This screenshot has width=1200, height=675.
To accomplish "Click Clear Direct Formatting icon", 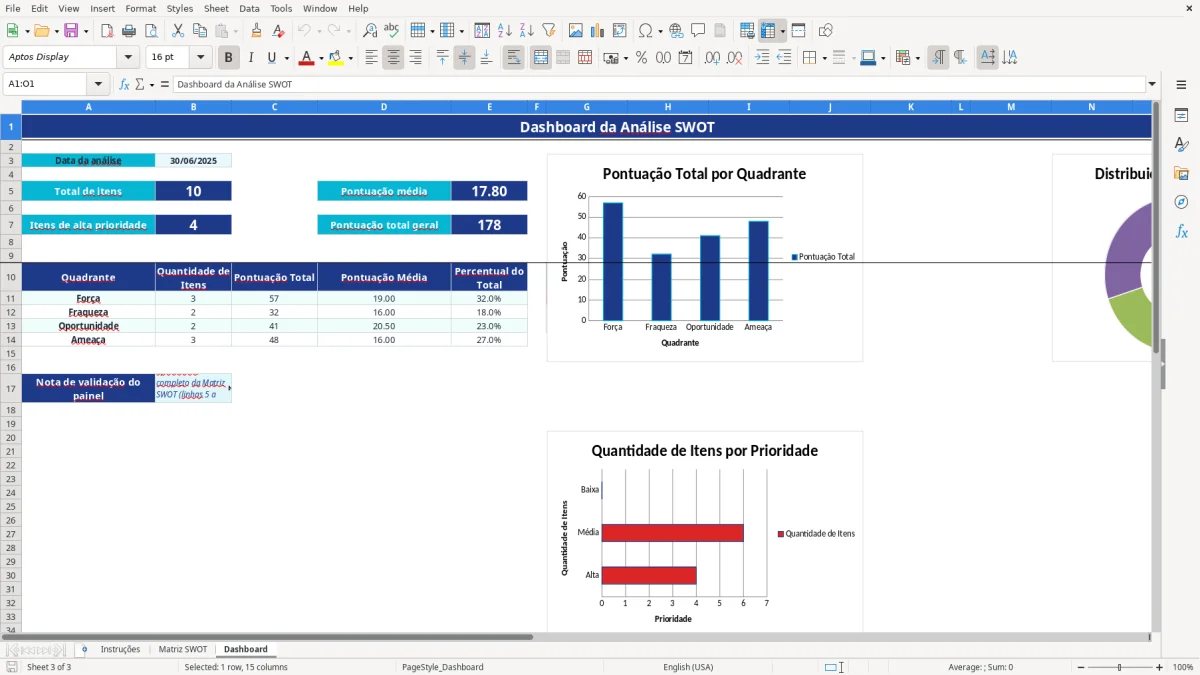I will (x=279, y=31).
